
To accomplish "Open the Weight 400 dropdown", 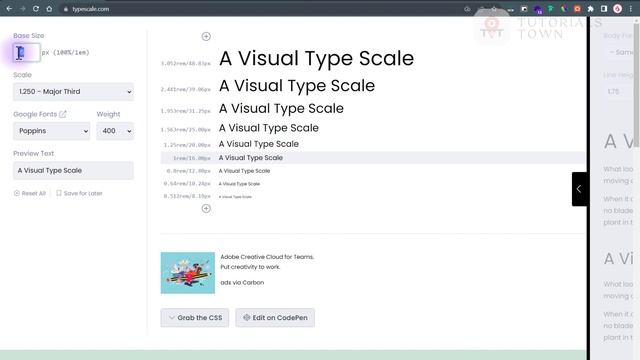I will pos(115,131).
